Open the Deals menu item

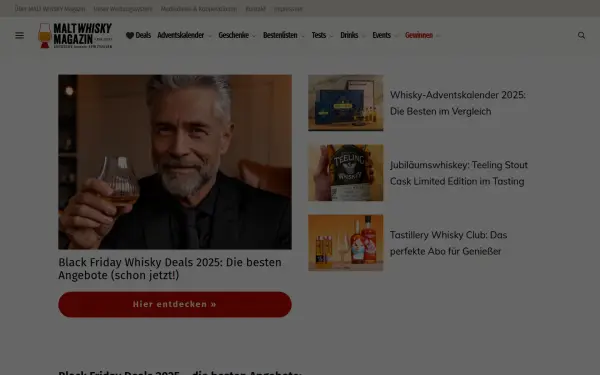tap(139, 35)
